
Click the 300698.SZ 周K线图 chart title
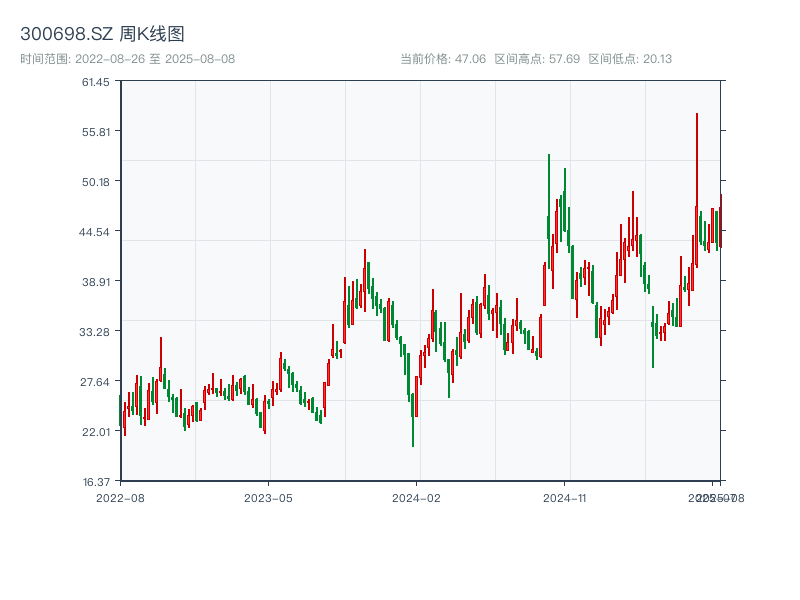pyautogui.click(x=102, y=34)
